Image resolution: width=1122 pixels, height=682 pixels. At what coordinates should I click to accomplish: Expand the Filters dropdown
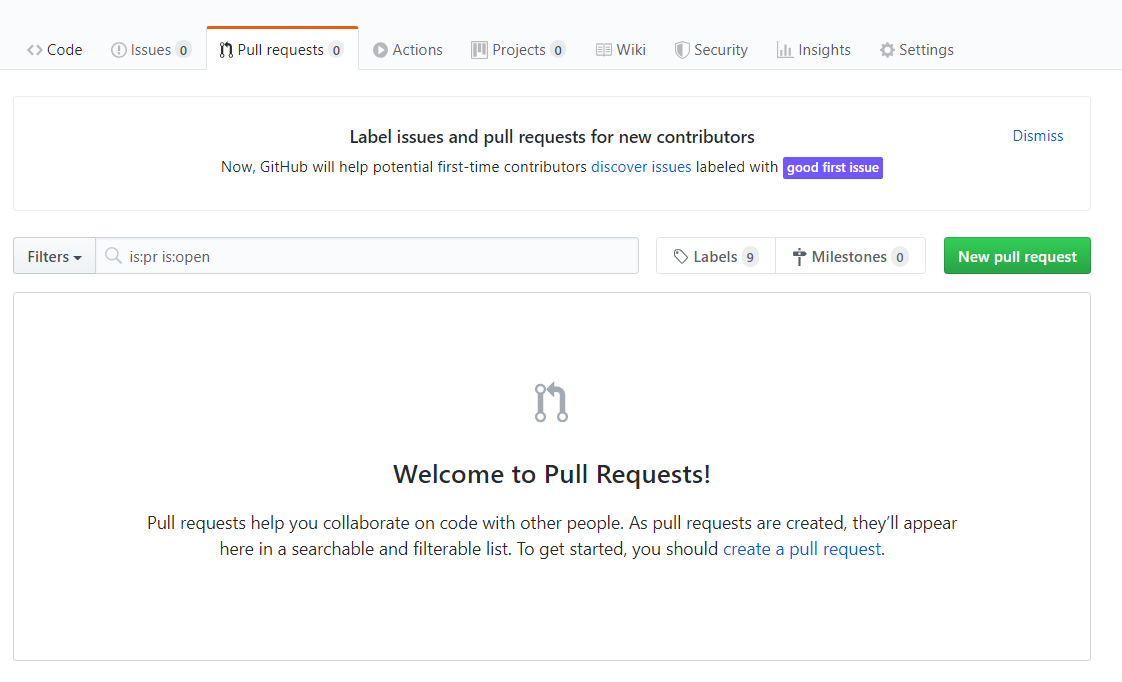click(x=54, y=256)
